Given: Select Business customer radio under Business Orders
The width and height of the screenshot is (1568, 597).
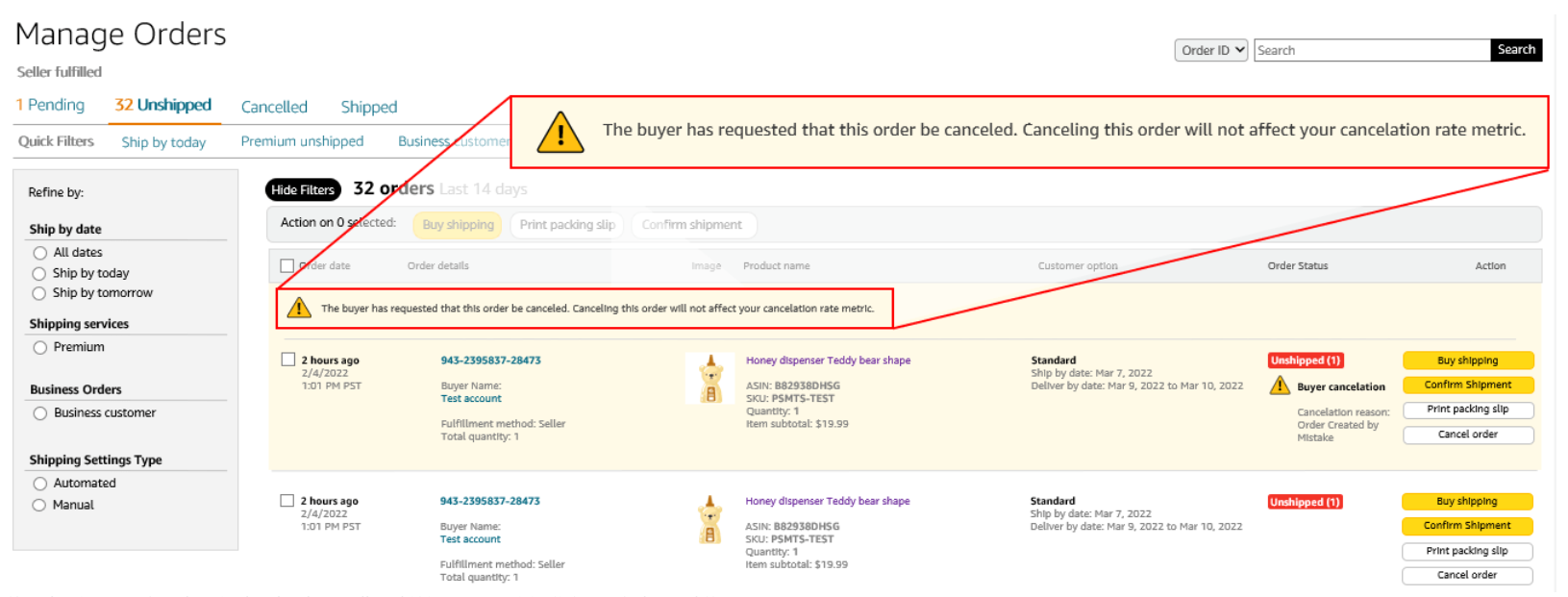Looking at the screenshot, I should [39, 413].
